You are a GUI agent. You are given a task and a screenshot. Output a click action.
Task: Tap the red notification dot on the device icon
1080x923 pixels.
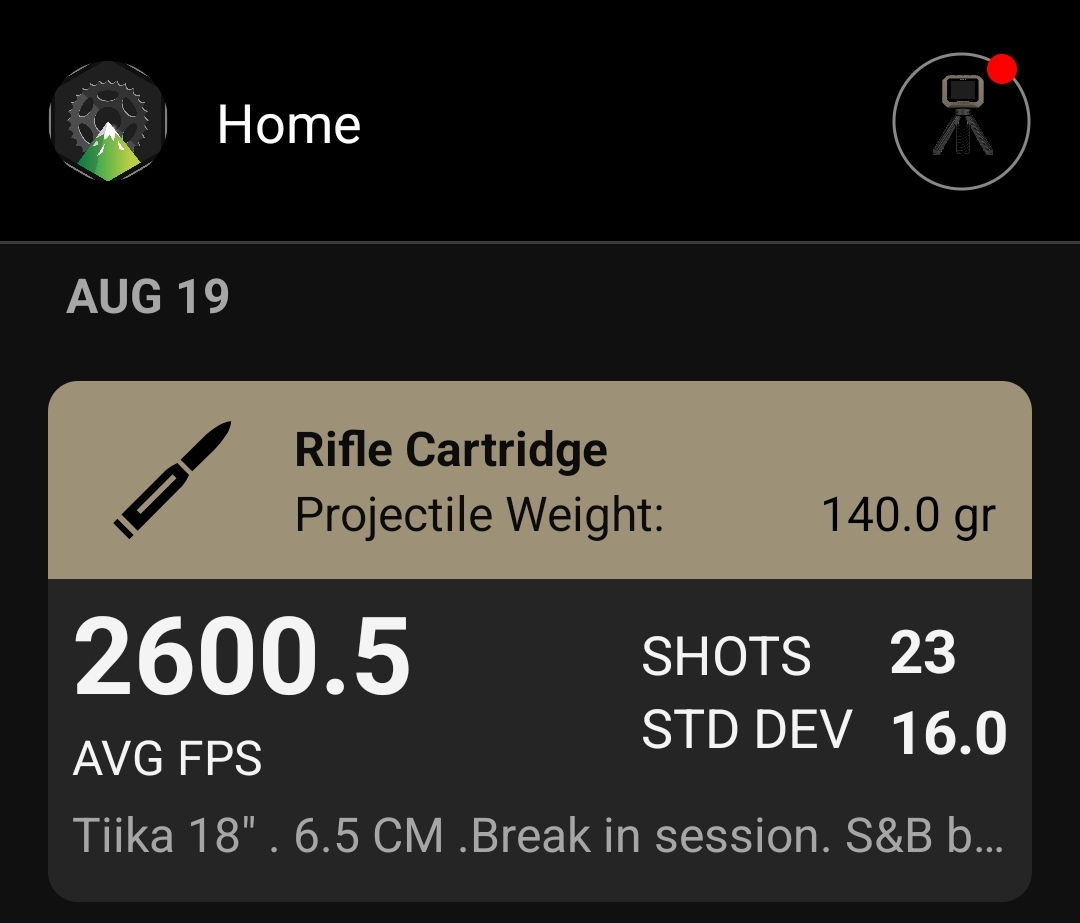1001,69
